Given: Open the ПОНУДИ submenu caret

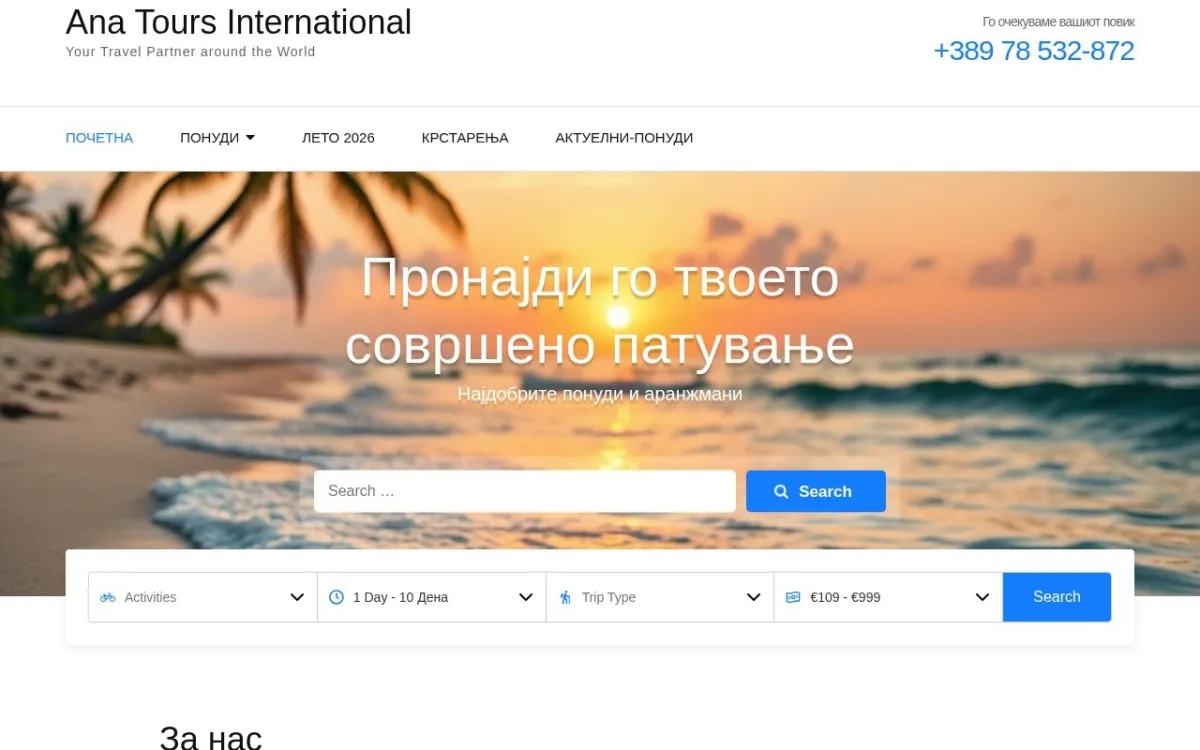Looking at the screenshot, I should point(250,138).
